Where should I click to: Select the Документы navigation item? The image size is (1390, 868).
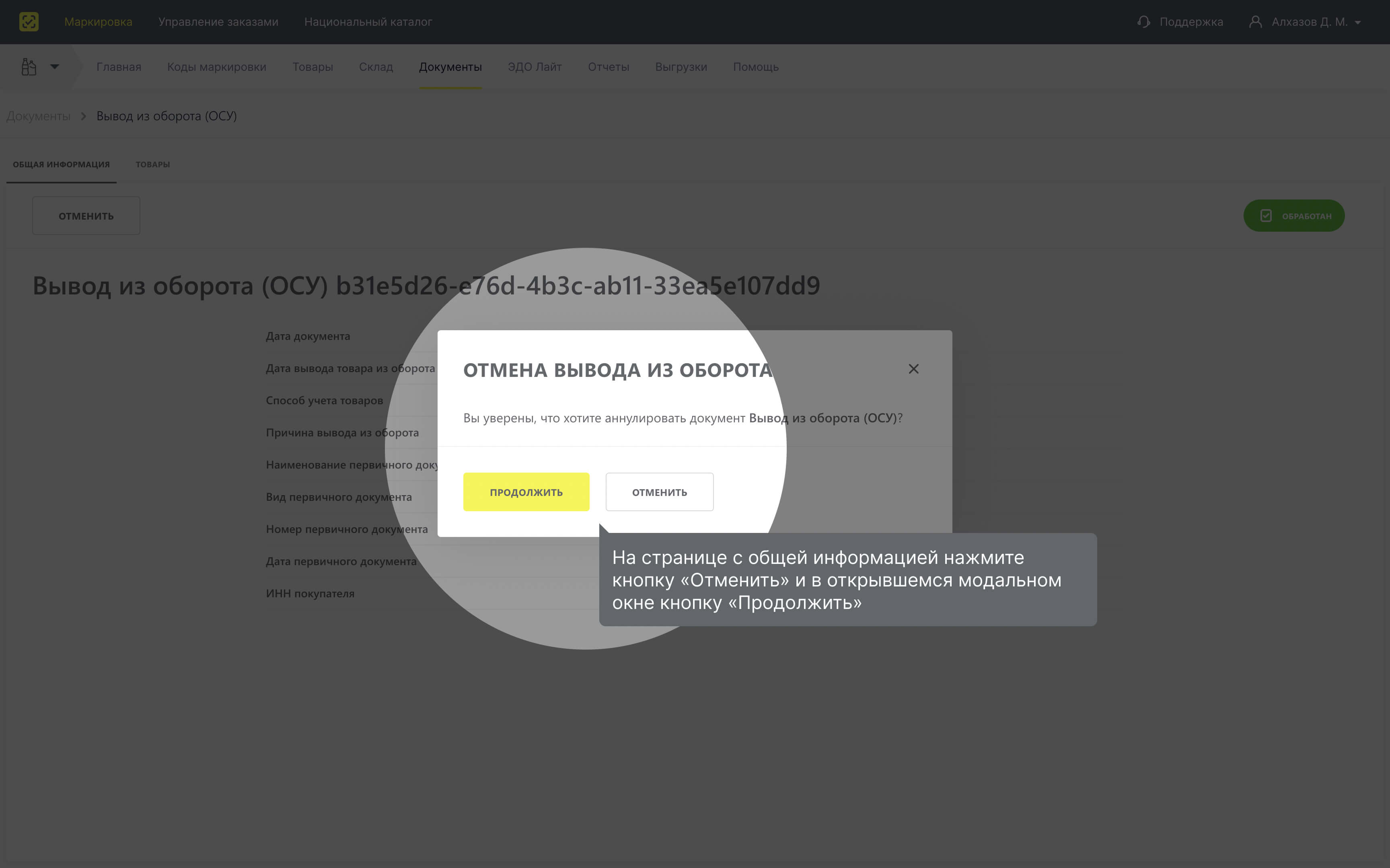(450, 67)
